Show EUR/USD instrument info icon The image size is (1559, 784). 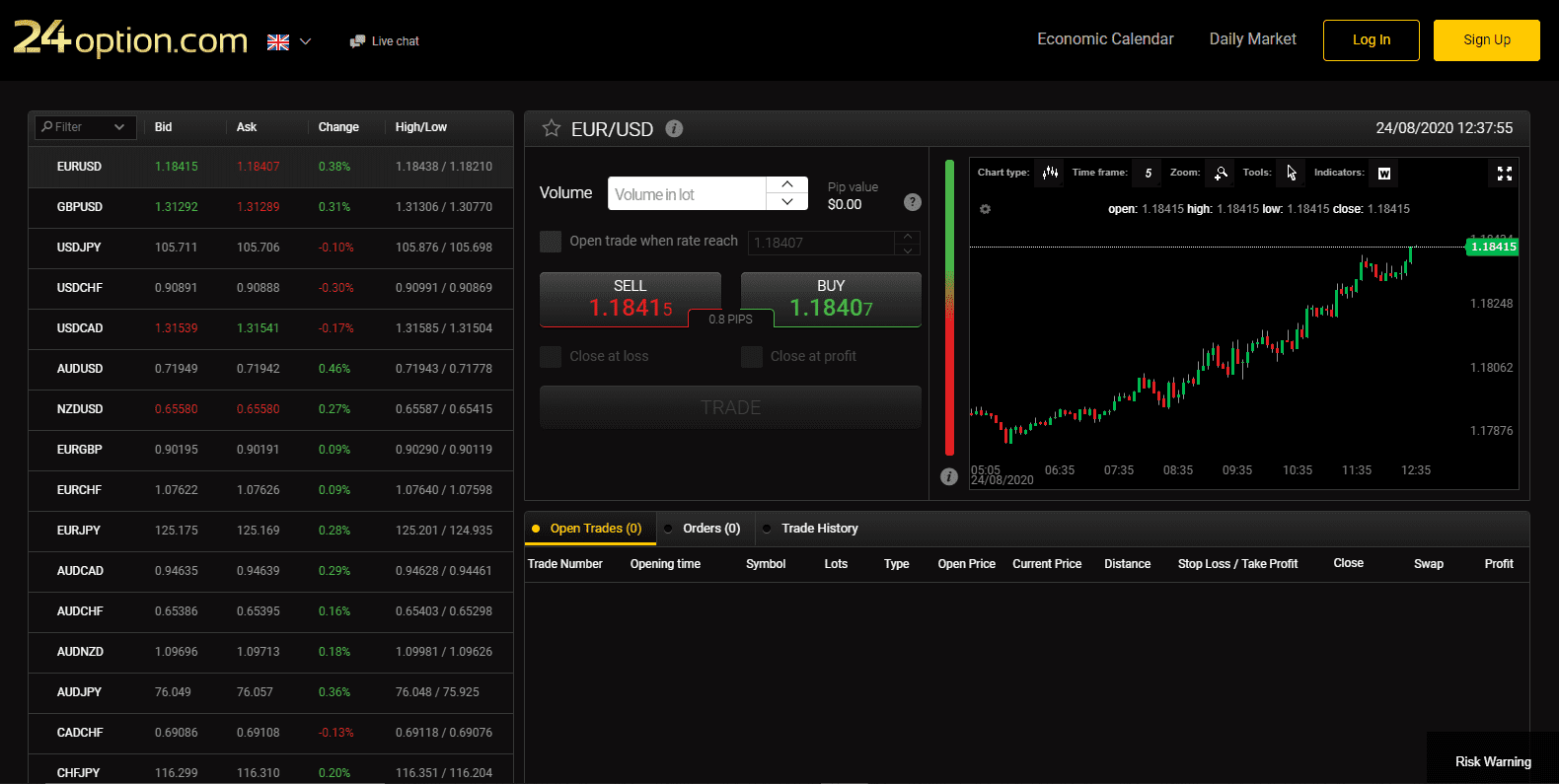(x=674, y=128)
